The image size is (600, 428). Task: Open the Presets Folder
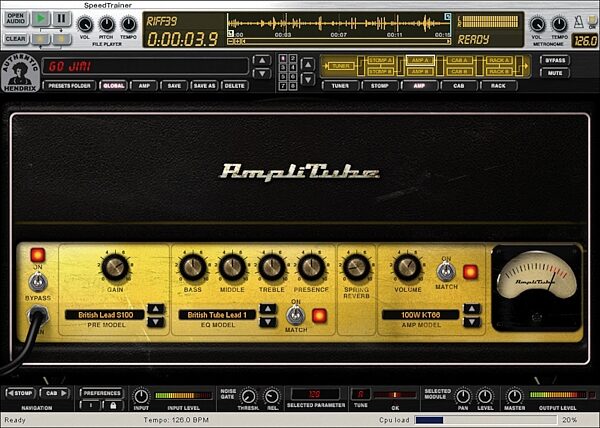point(70,86)
